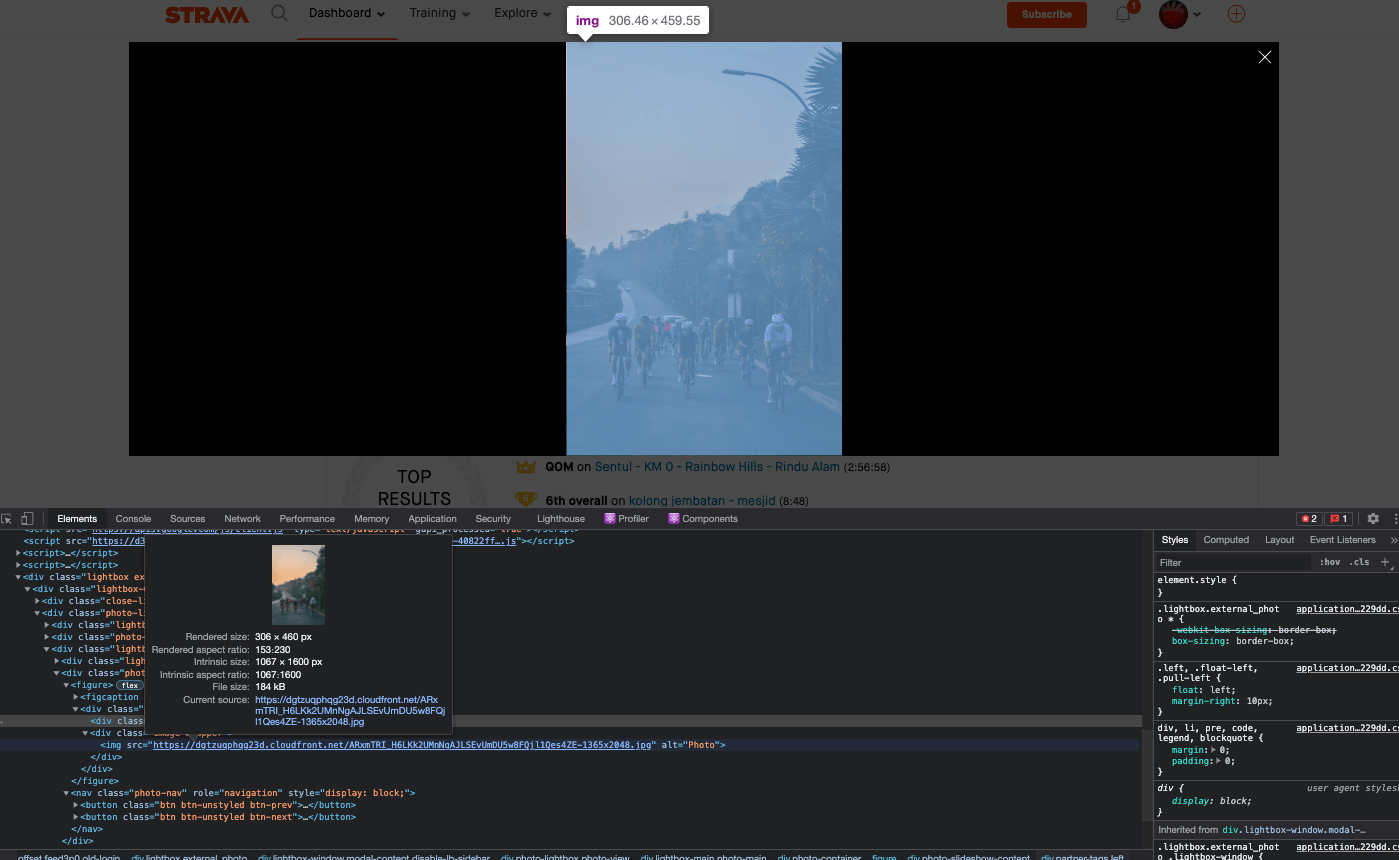Toggle the :hov element state panel
Image resolution: width=1399 pixels, height=860 pixels.
click(x=1330, y=562)
